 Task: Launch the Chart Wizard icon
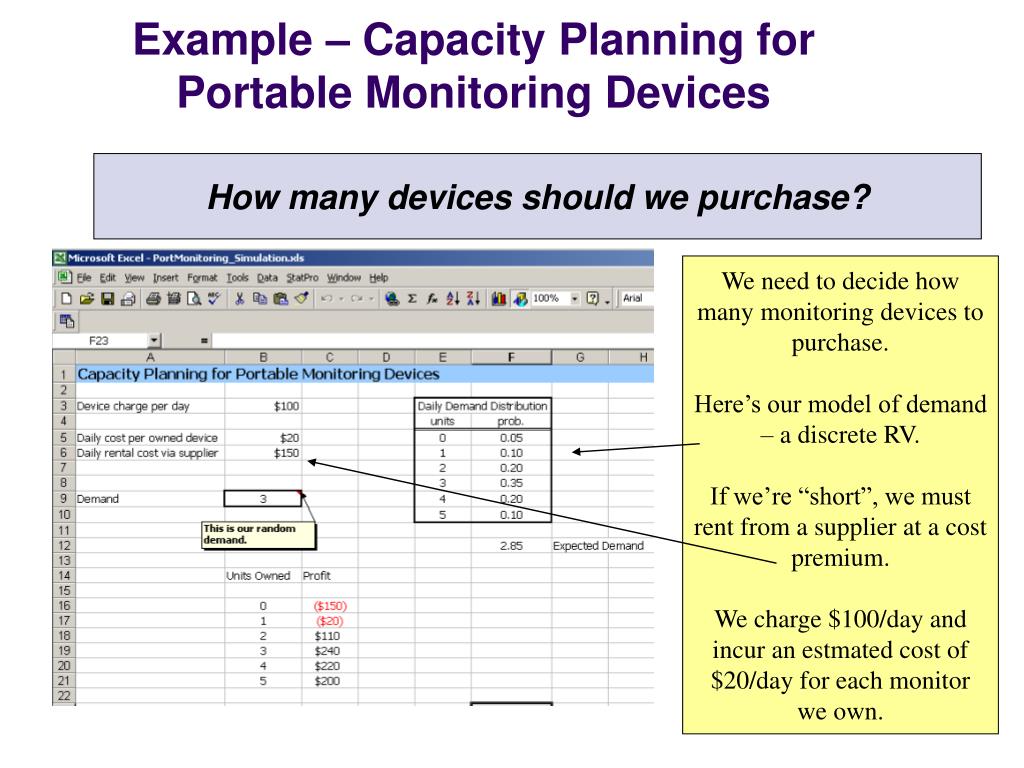[499, 298]
